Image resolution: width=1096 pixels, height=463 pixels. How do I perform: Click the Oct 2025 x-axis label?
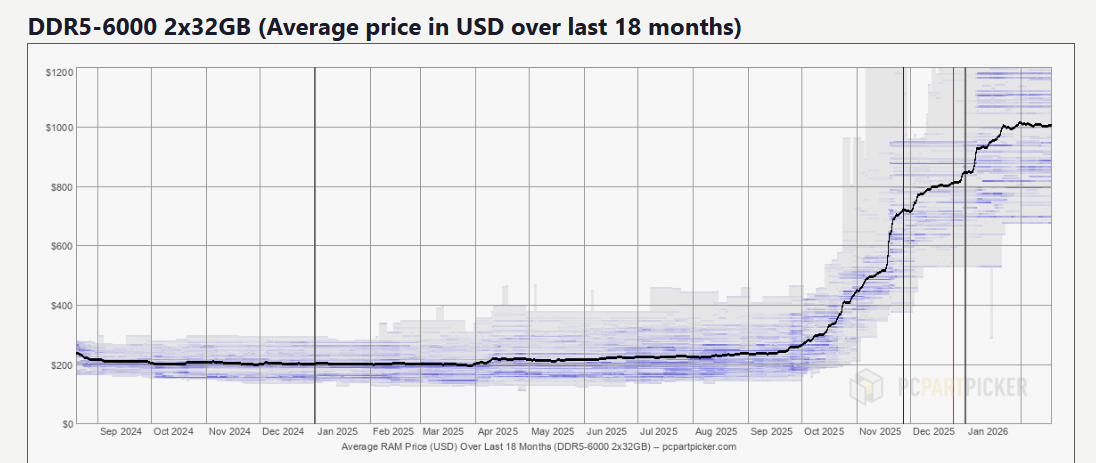[825, 432]
